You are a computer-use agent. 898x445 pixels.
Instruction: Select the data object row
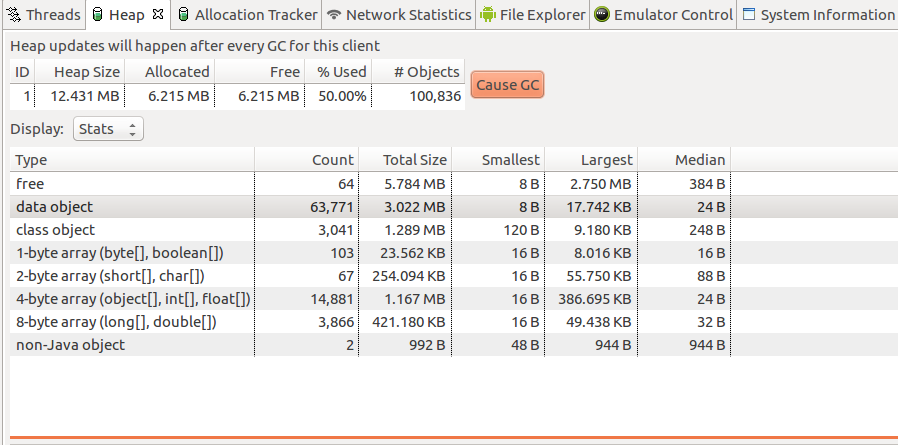454,207
